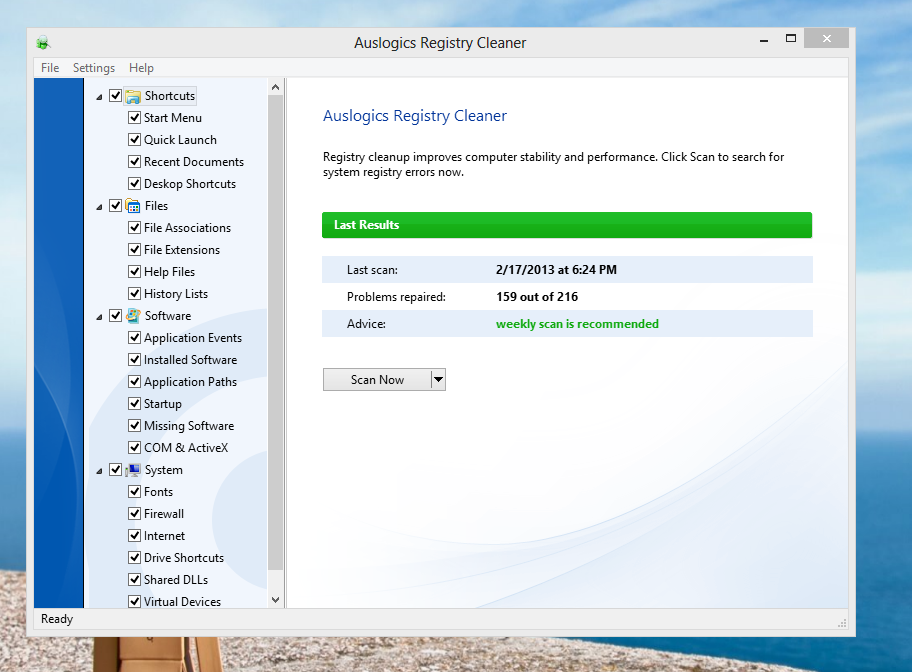Start a scan with Scan Now
The height and width of the screenshot is (672, 912).
[377, 380]
